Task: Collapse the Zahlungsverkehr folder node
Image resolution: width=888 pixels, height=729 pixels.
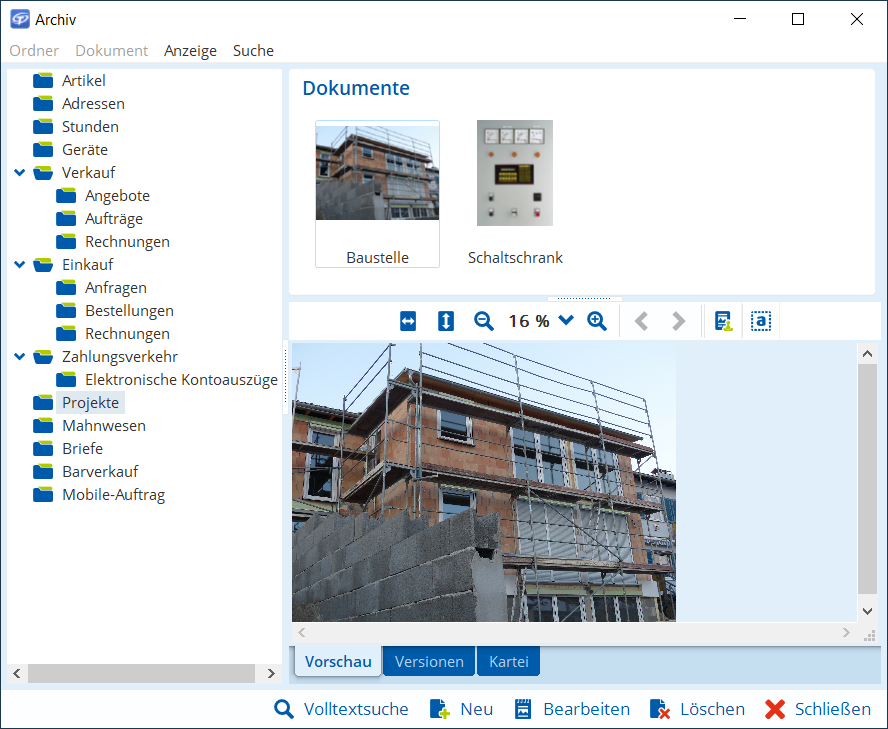Action: [19, 357]
